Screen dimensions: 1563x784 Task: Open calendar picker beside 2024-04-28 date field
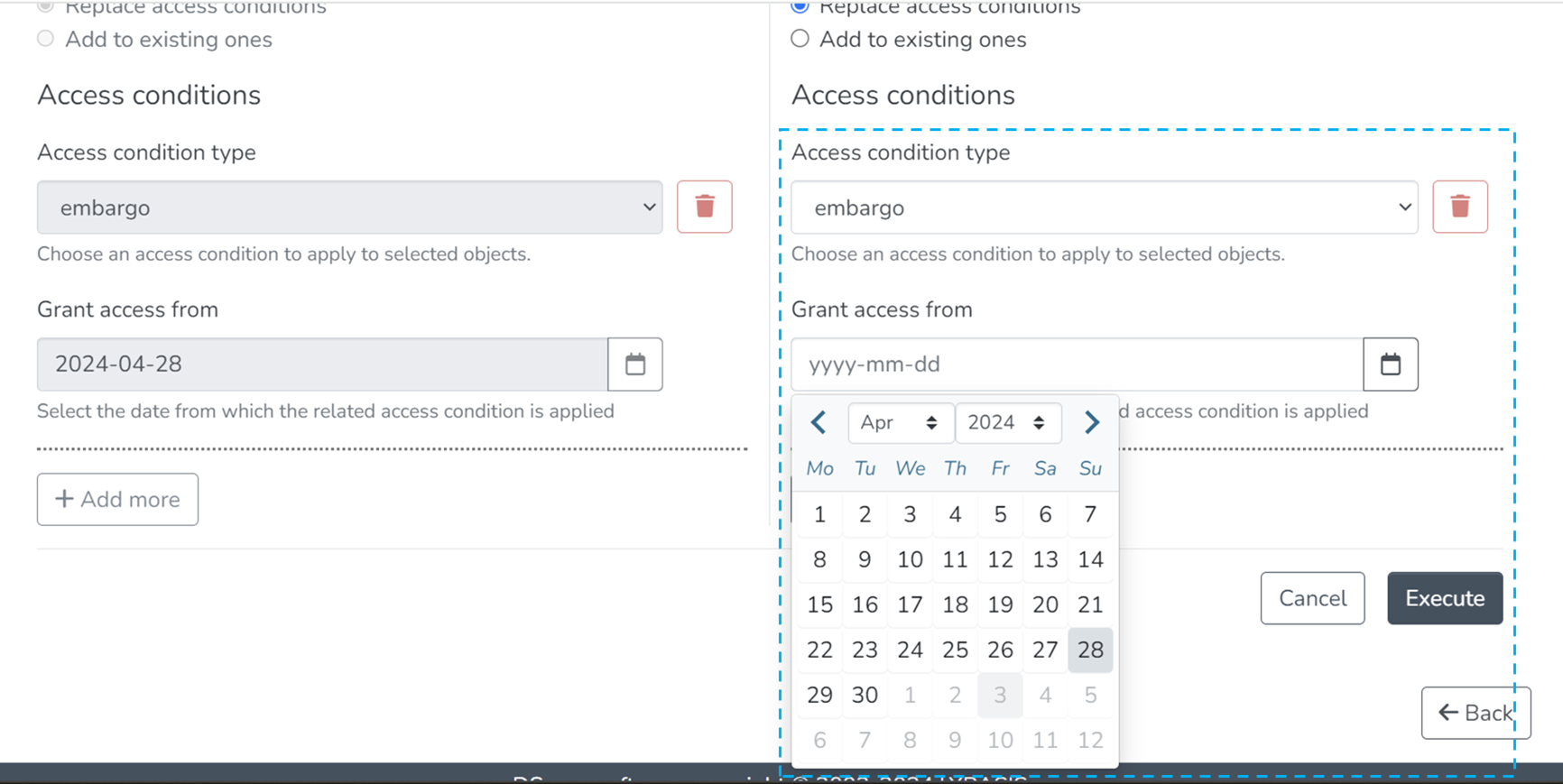[x=635, y=364]
